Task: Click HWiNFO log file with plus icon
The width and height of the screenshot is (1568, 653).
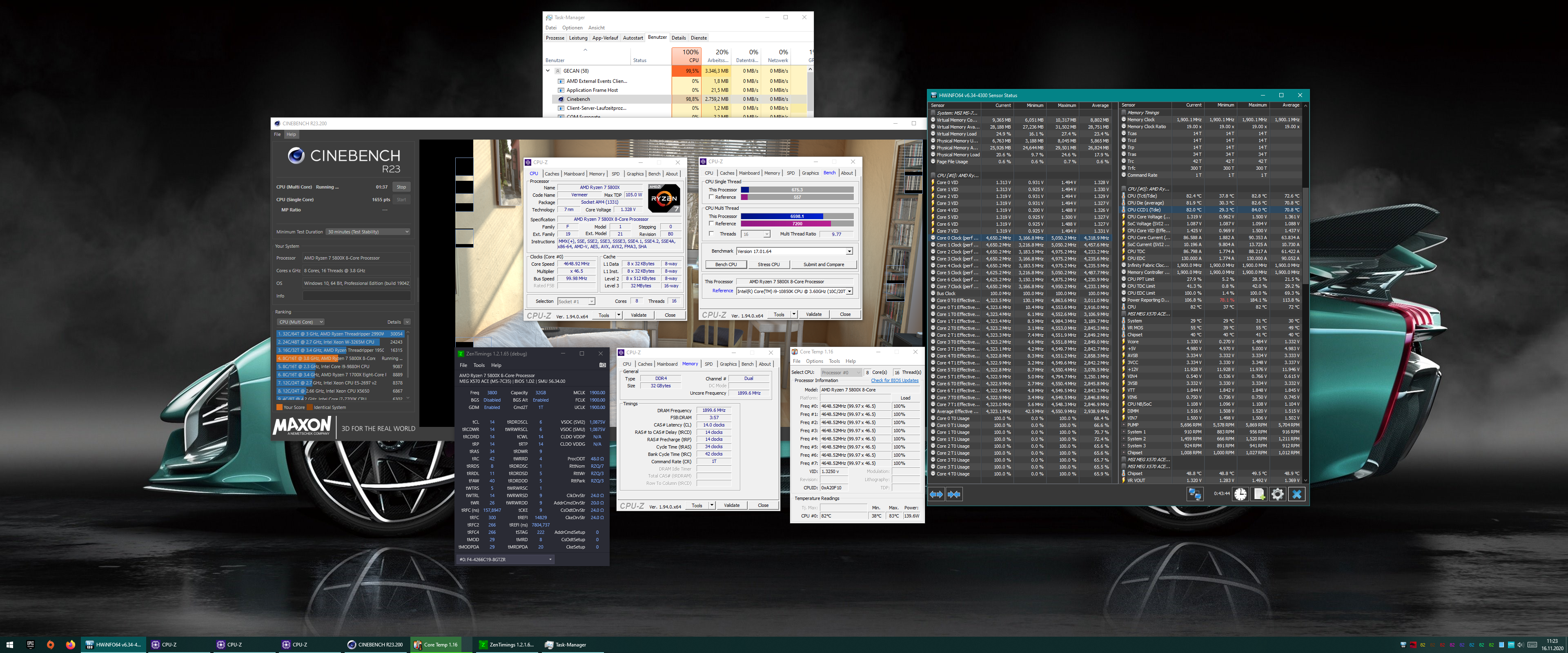Action: (x=1259, y=494)
